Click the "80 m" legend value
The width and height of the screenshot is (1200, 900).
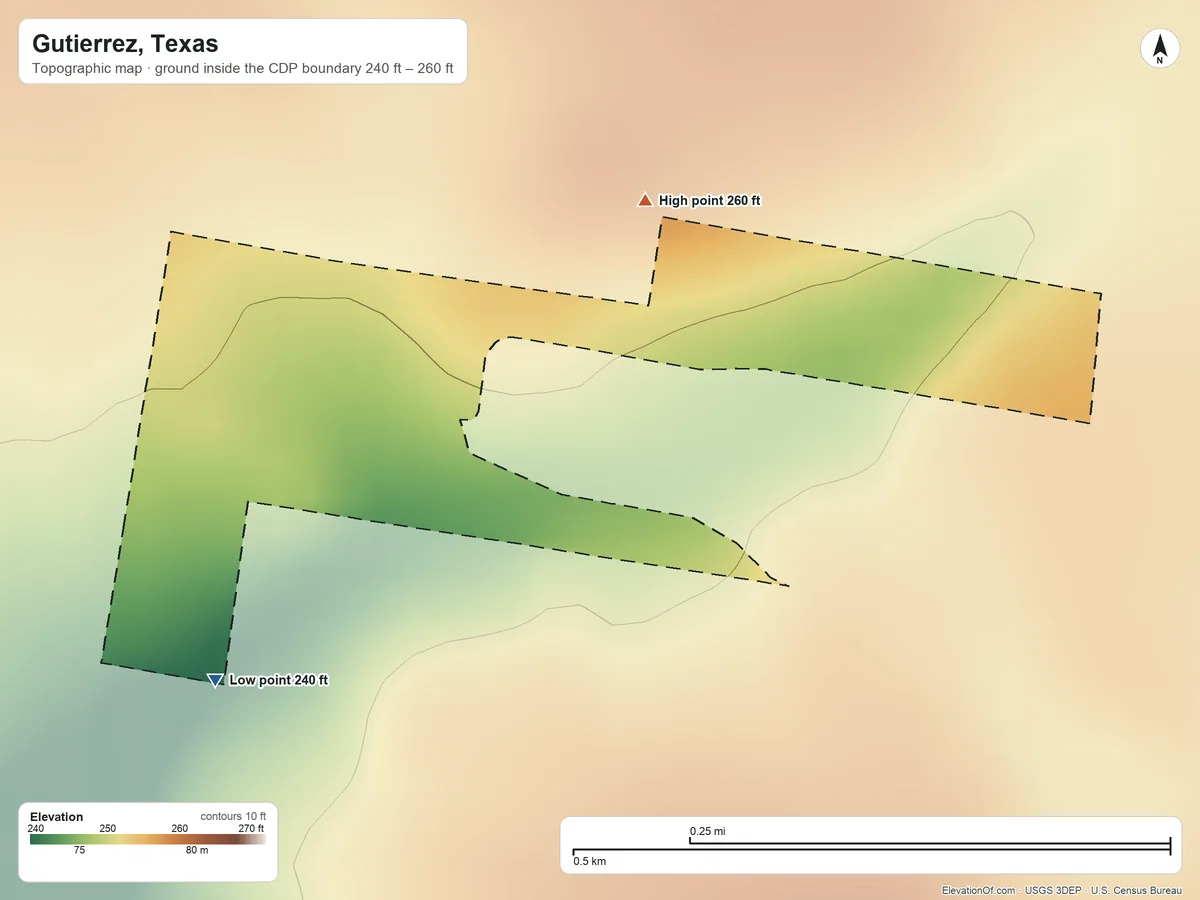pyautogui.click(x=197, y=850)
